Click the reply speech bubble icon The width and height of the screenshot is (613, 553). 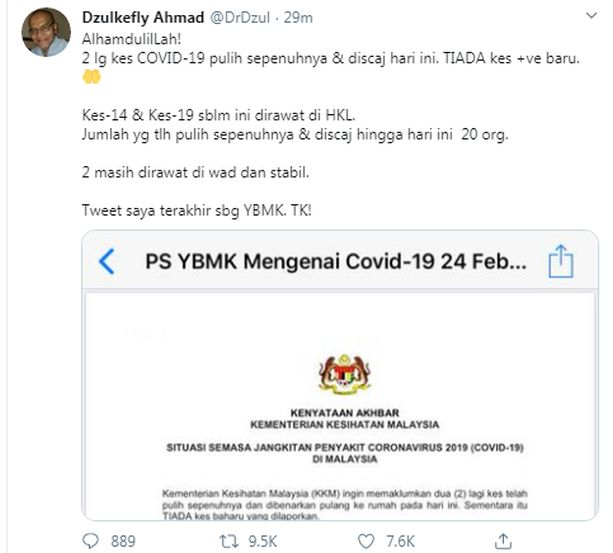coord(91,541)
